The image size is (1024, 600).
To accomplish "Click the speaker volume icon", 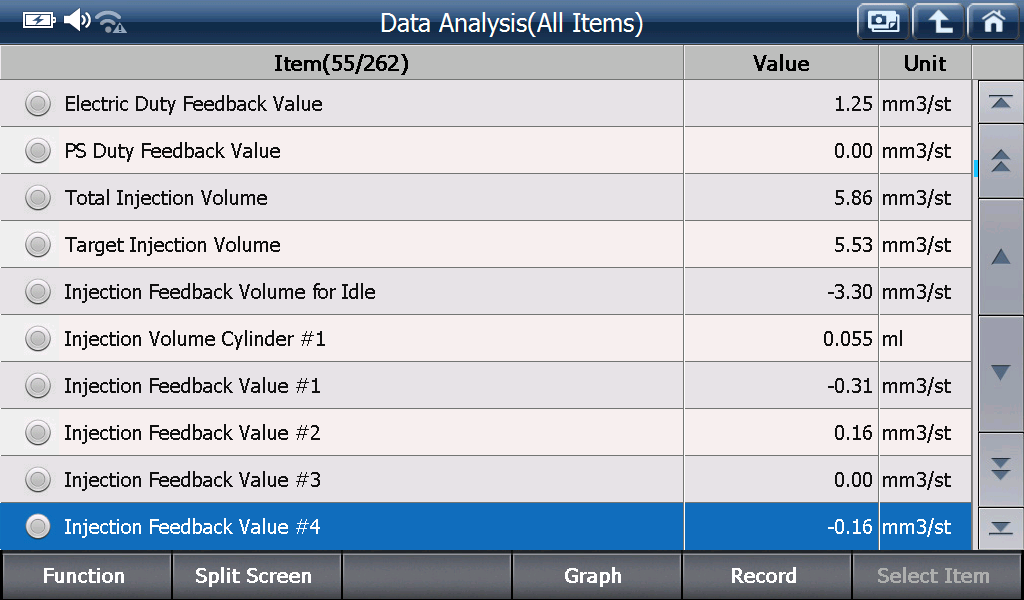I will coord(77,20).
